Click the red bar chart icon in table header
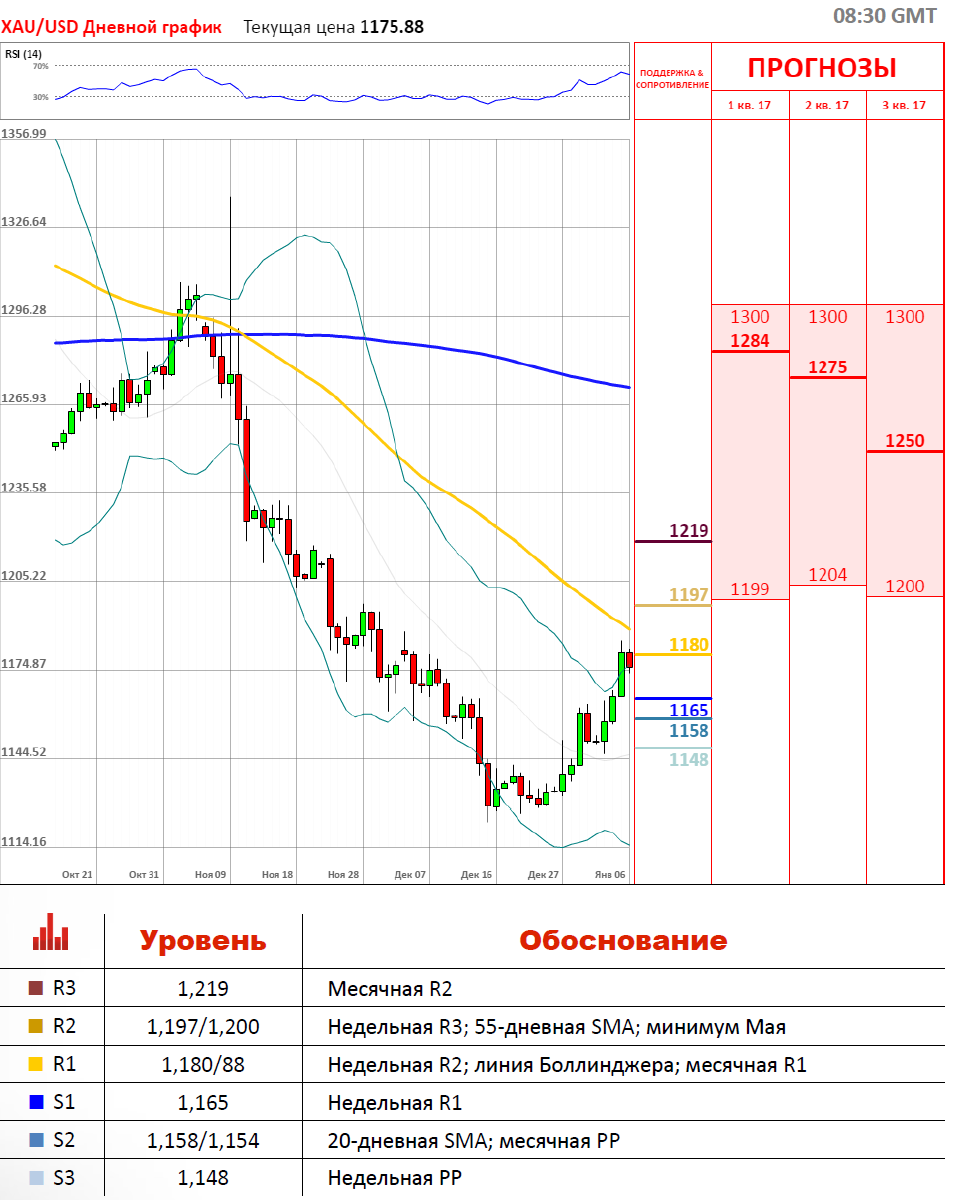 tap(51, 932)
